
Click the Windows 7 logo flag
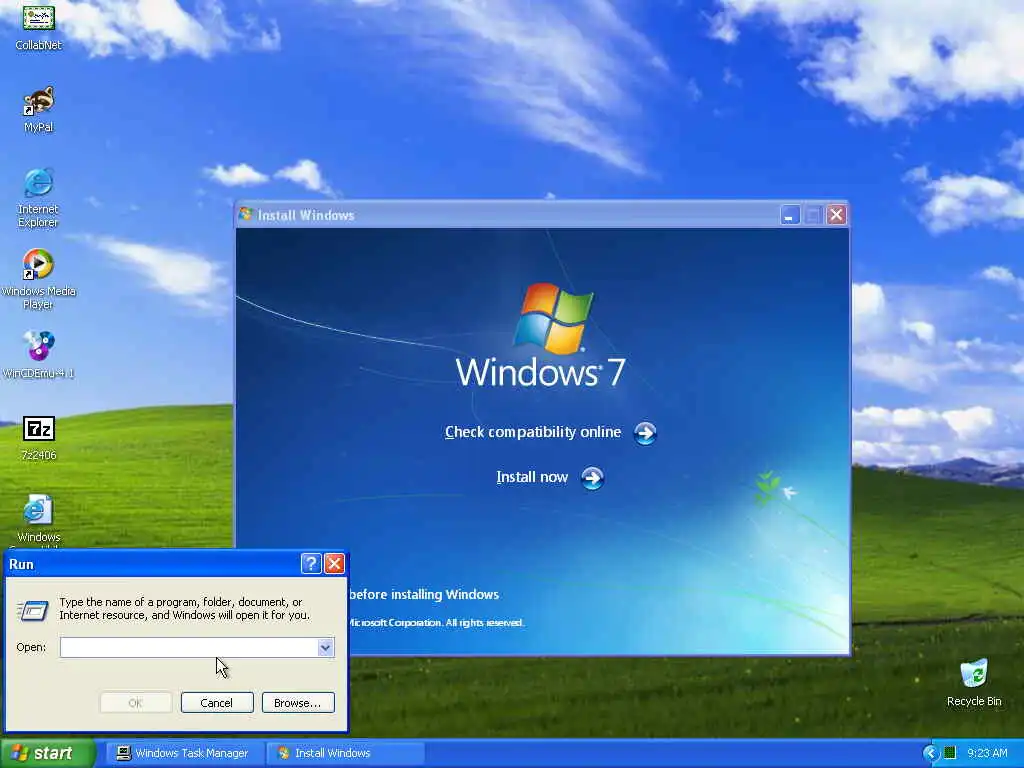pyautogui.click(x=554, y=318)
